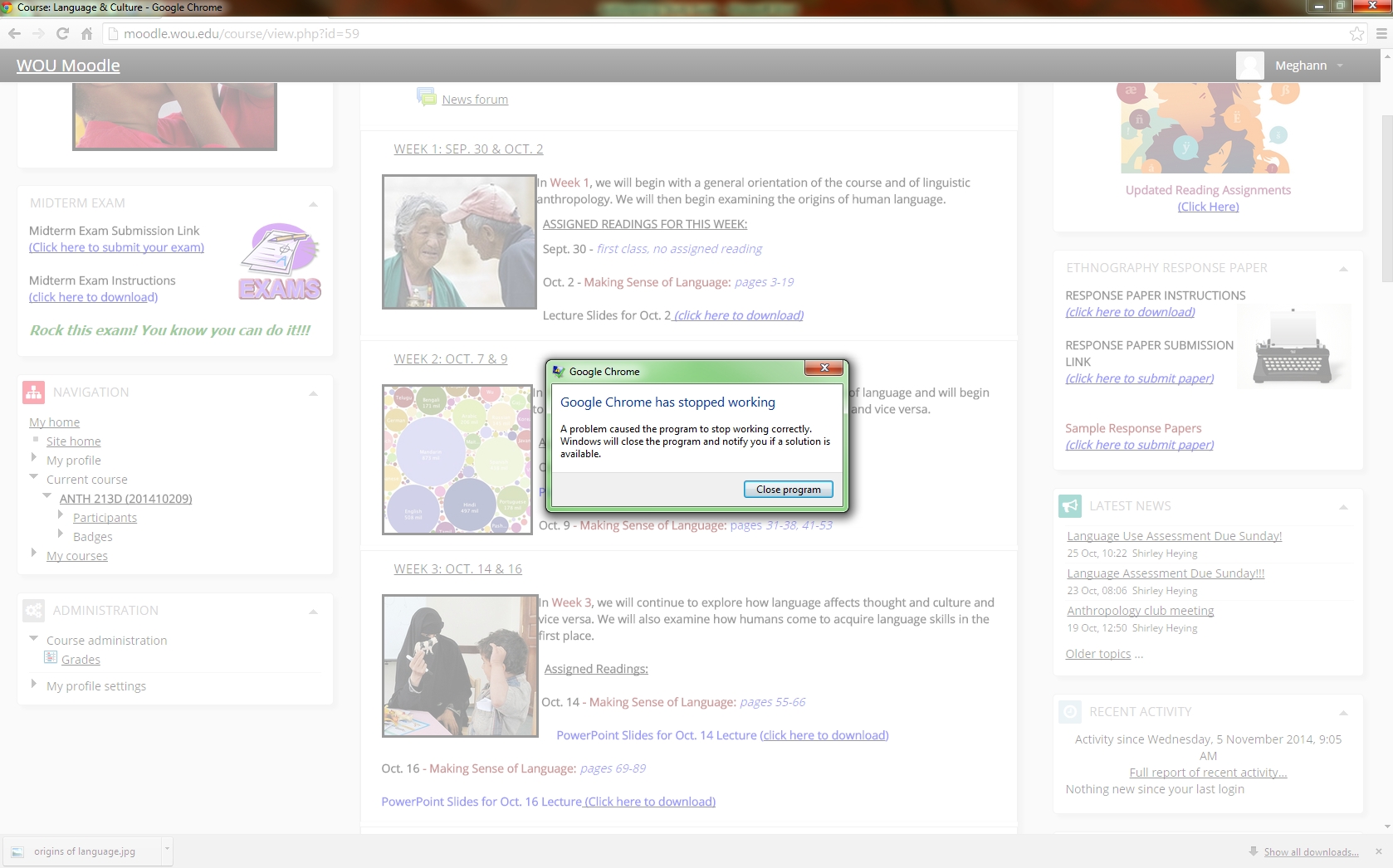Collapse the Midterm Exam block
The height and width of the screenshot is (868, 1393).
point(313,204)
